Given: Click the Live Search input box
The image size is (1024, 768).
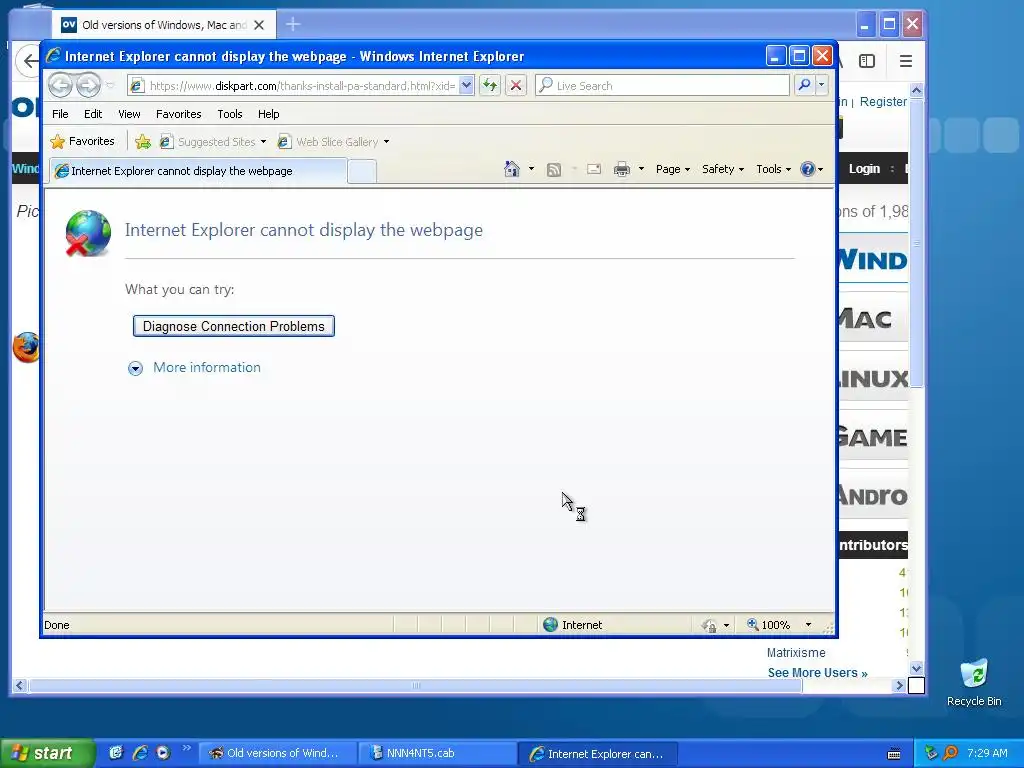Looking at the screenshot, I should (x=662, y=85).
